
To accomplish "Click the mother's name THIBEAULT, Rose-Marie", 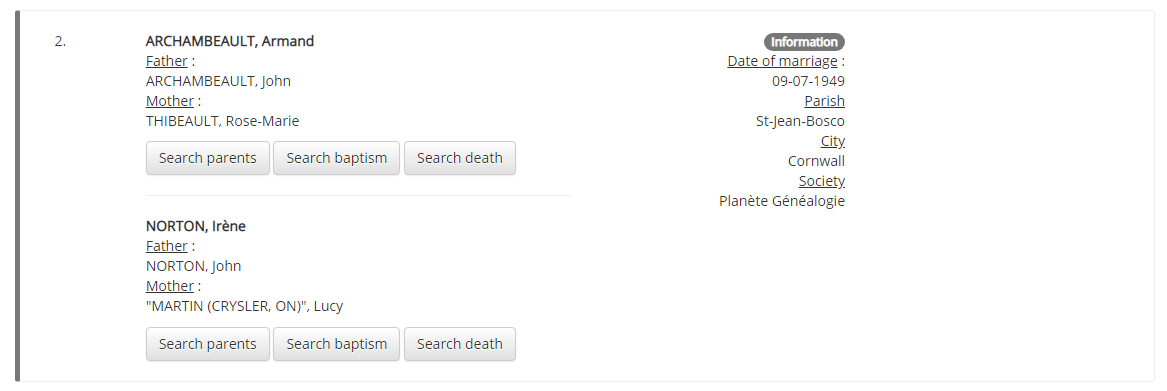I will click(x=223, y=121).
